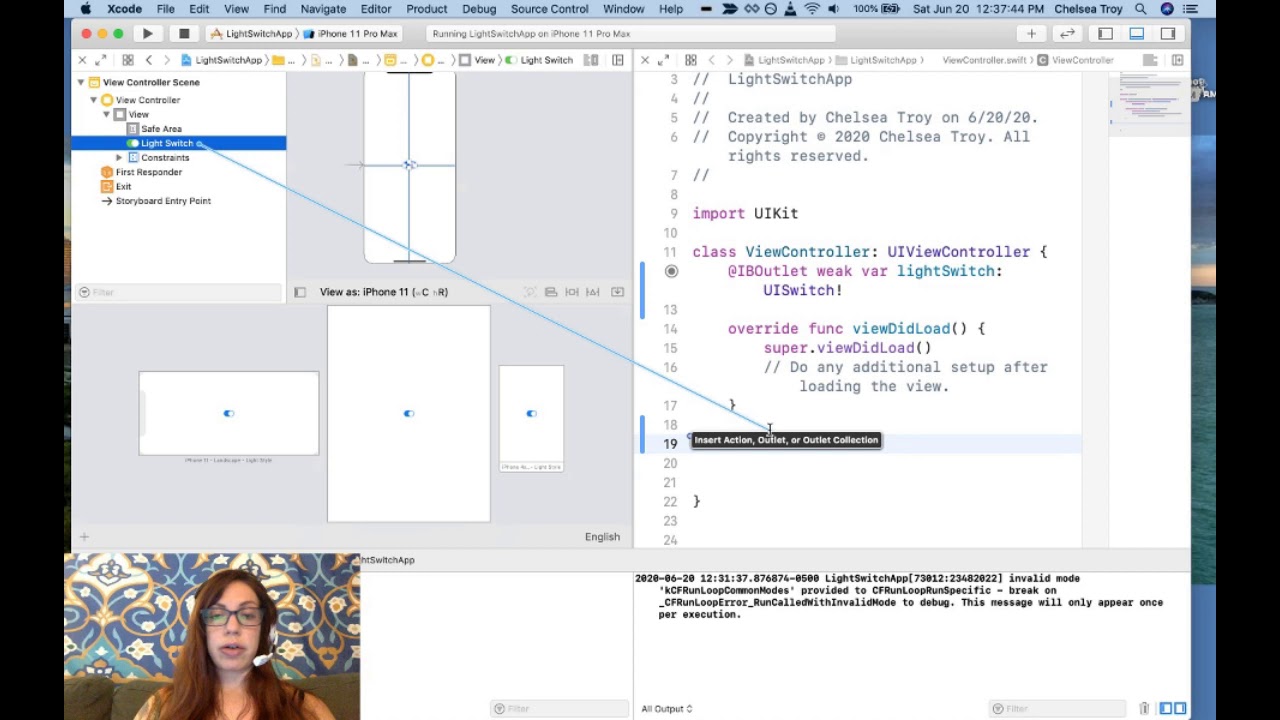Image resolution: width=1280 pixels, height=720 pixels.
Task: Expand the right editor pane to full size
Action: pos(662,60)
